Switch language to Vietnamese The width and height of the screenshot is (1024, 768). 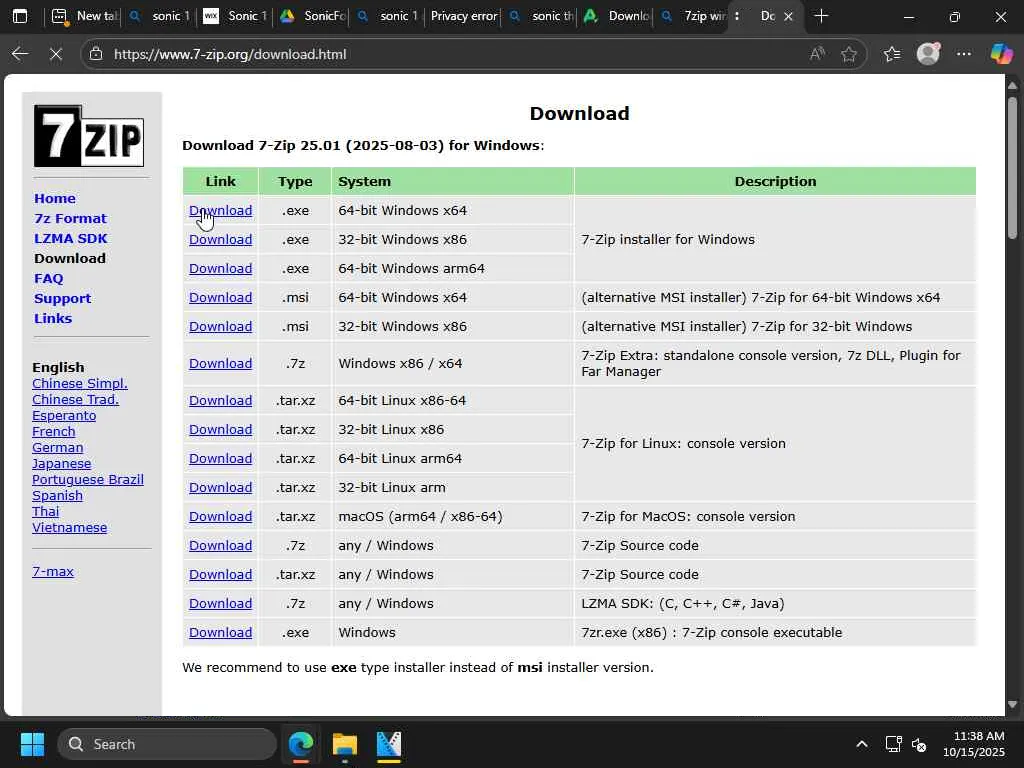tap(69, 527)
